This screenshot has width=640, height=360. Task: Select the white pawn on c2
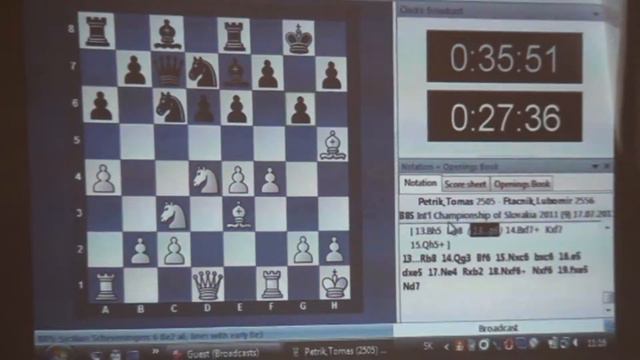(x=173, y=251)
